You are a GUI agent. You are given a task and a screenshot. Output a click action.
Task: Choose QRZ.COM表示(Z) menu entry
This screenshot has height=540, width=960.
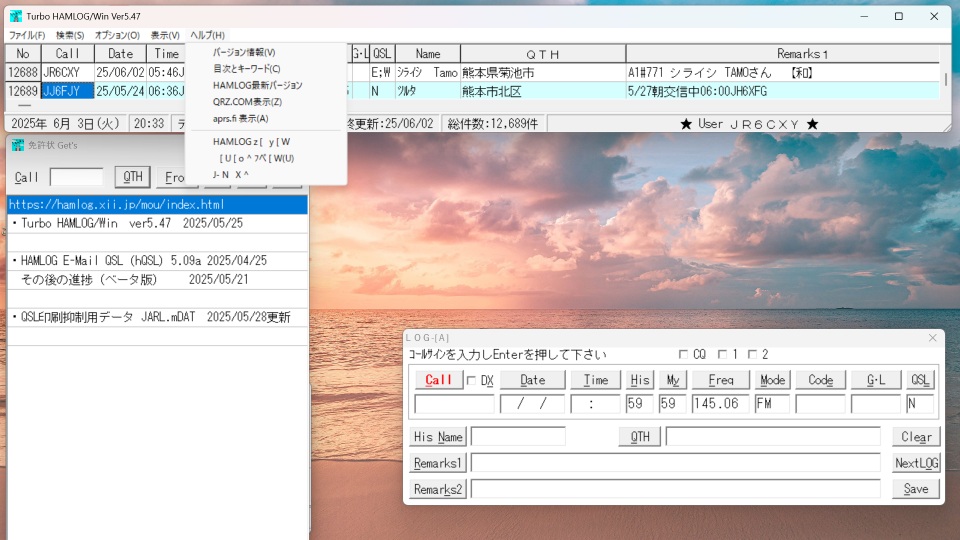(x=247, y=102)
